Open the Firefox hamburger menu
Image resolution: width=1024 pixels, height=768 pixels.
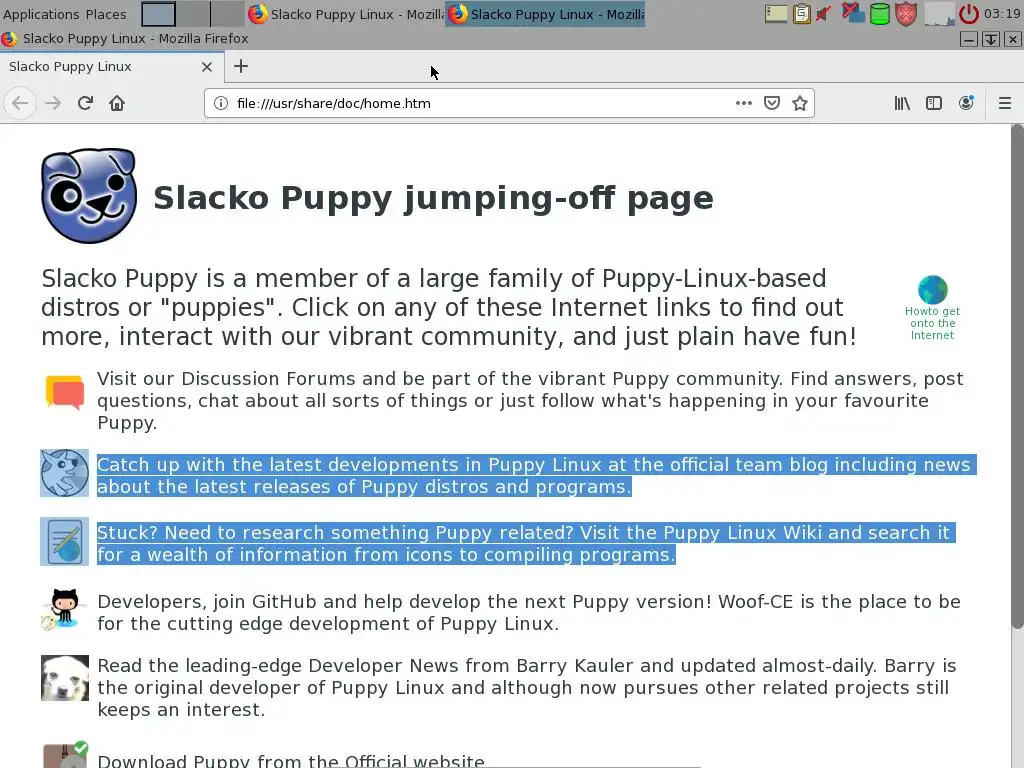pyautogui.click(x=1005, y=103)
